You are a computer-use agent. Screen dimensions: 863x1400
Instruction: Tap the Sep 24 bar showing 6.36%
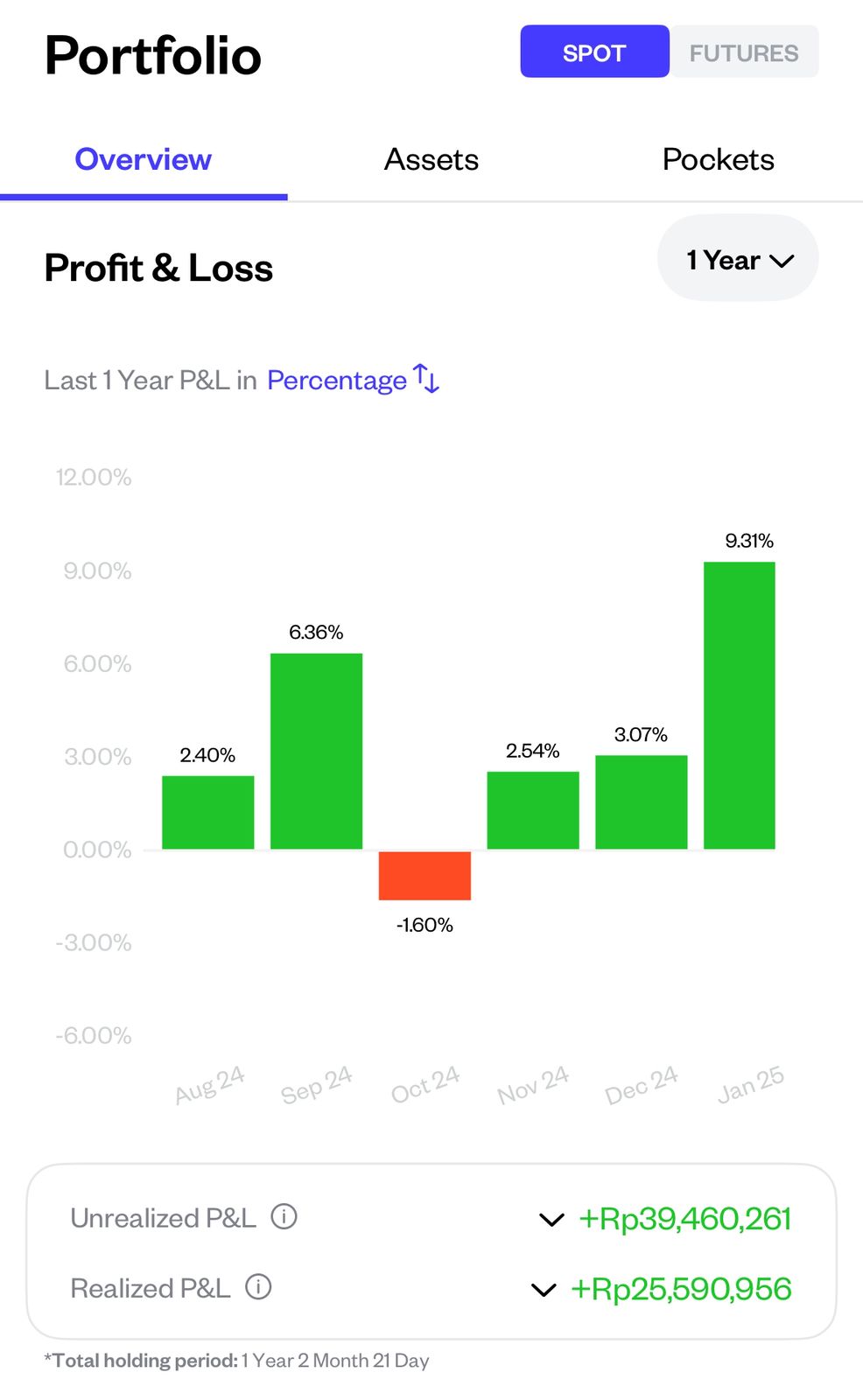coord(316,751)
